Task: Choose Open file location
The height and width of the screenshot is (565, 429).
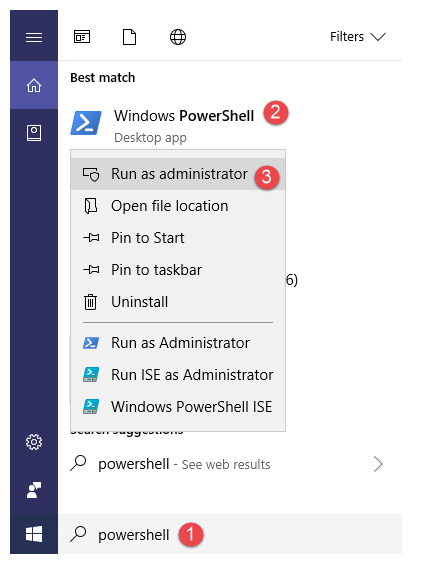Action: coord(178,206)
